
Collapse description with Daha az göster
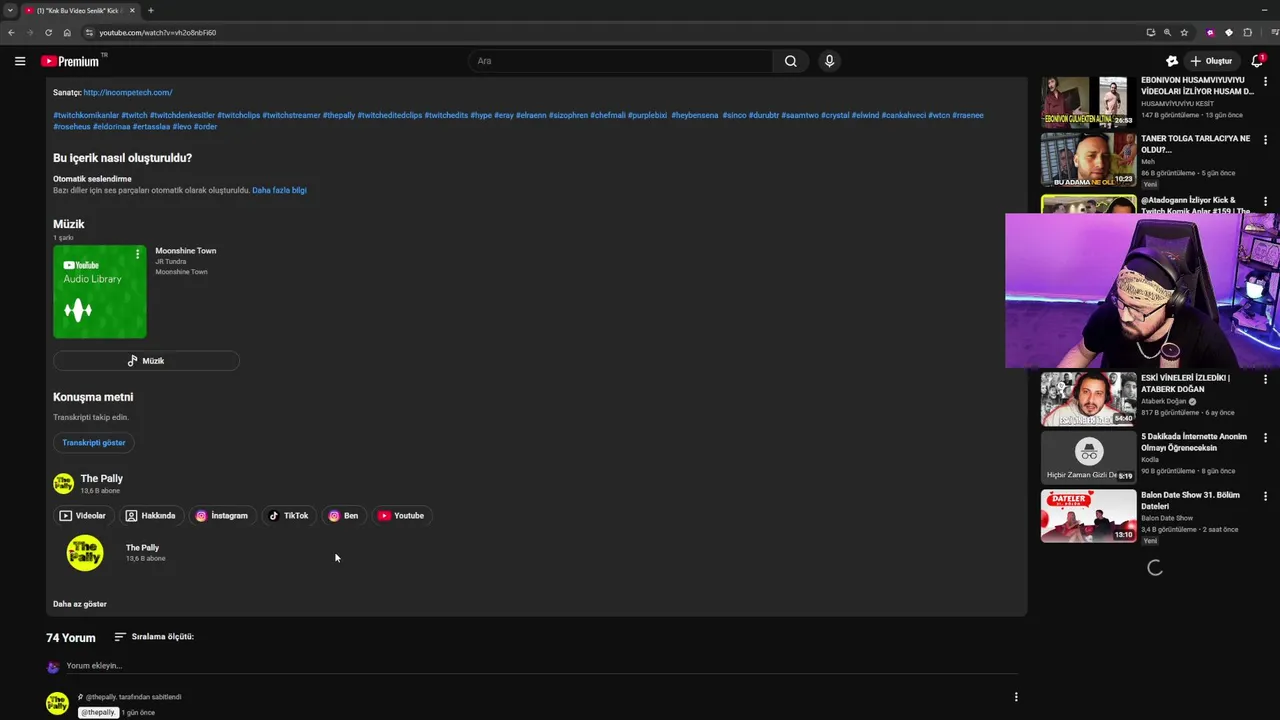click(80, 604)
